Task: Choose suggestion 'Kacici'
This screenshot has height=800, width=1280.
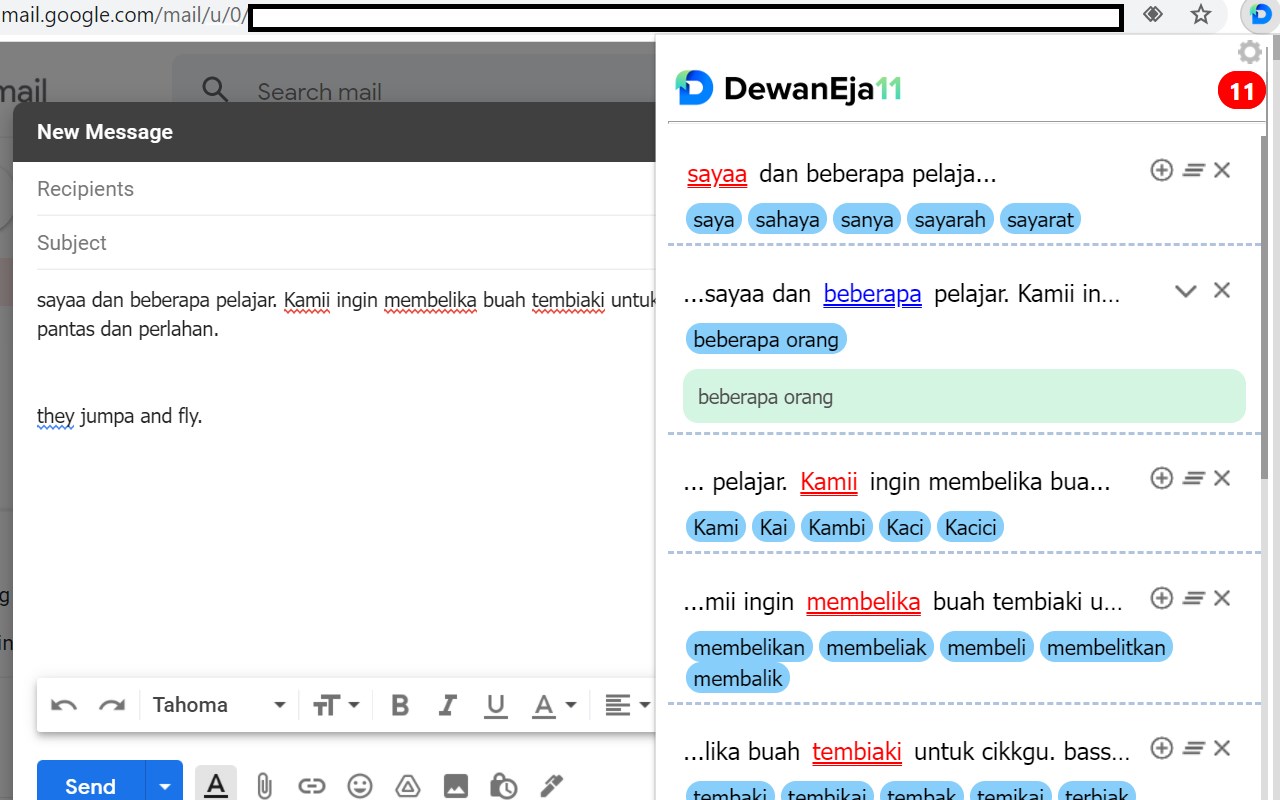Action: click(x=970, y=527)
